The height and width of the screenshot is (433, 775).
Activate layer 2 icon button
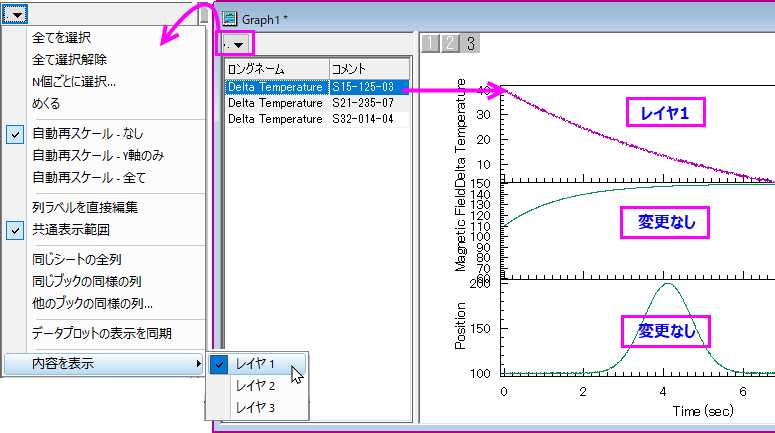pos(450,43)
